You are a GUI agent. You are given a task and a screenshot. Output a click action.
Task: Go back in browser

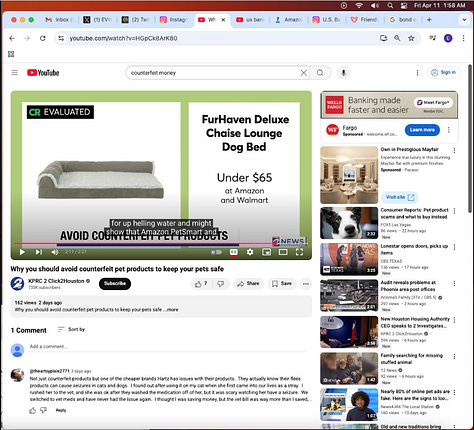click(x=12, y=38)
